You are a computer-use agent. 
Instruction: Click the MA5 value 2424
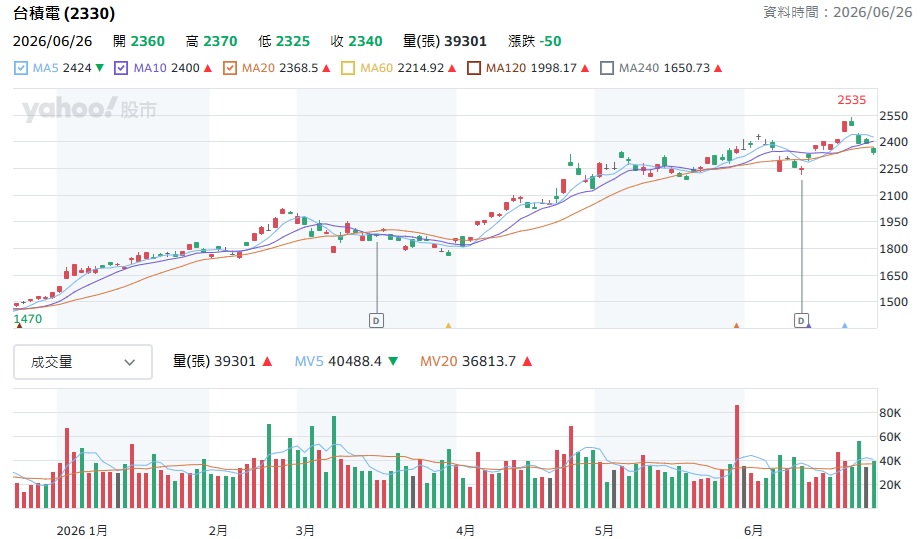click(77, 68)
